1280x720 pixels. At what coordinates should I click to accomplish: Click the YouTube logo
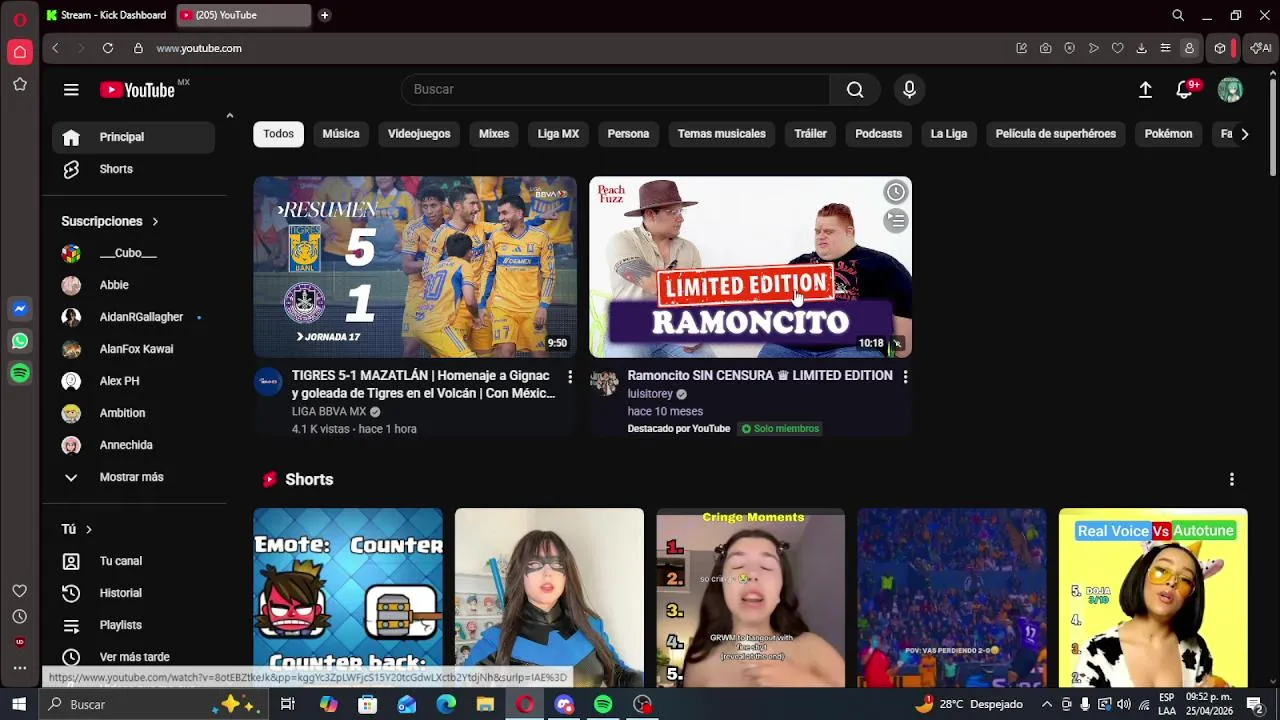138,90
